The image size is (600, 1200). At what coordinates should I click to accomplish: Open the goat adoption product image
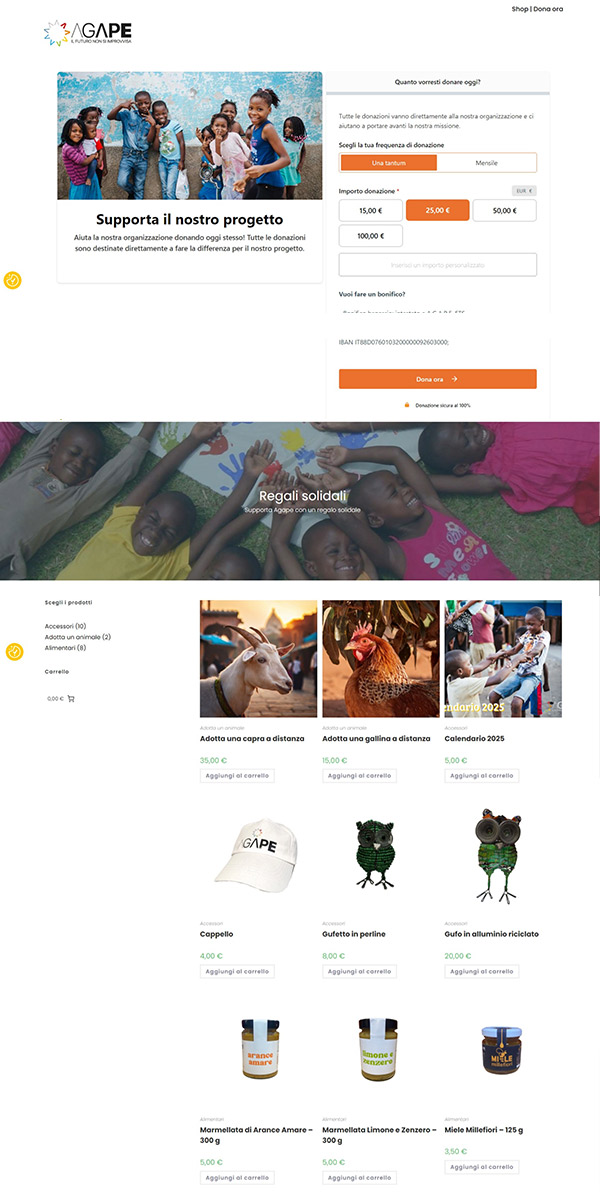click(x=258, y=658)
